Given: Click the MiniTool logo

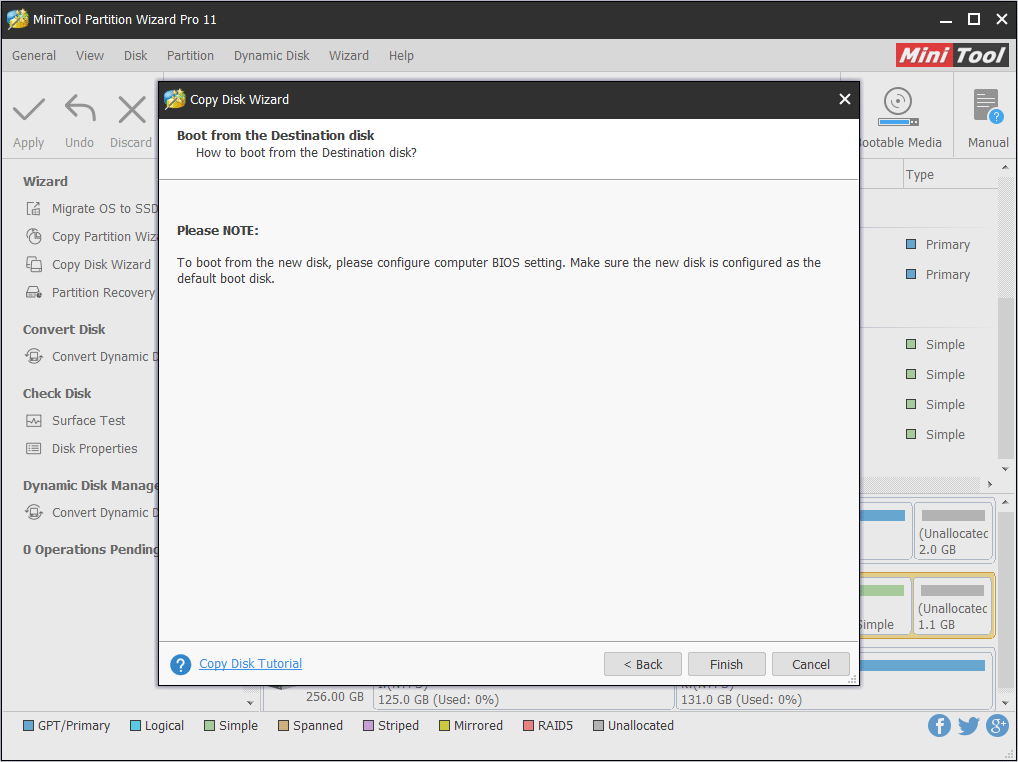Looking at the screenshot, I should point(952,55).
